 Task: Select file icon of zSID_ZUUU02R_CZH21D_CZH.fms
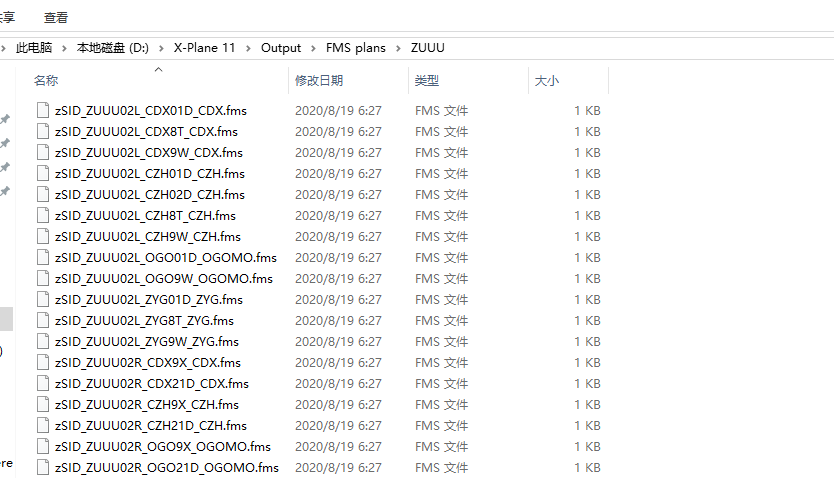tap(43, 425)
